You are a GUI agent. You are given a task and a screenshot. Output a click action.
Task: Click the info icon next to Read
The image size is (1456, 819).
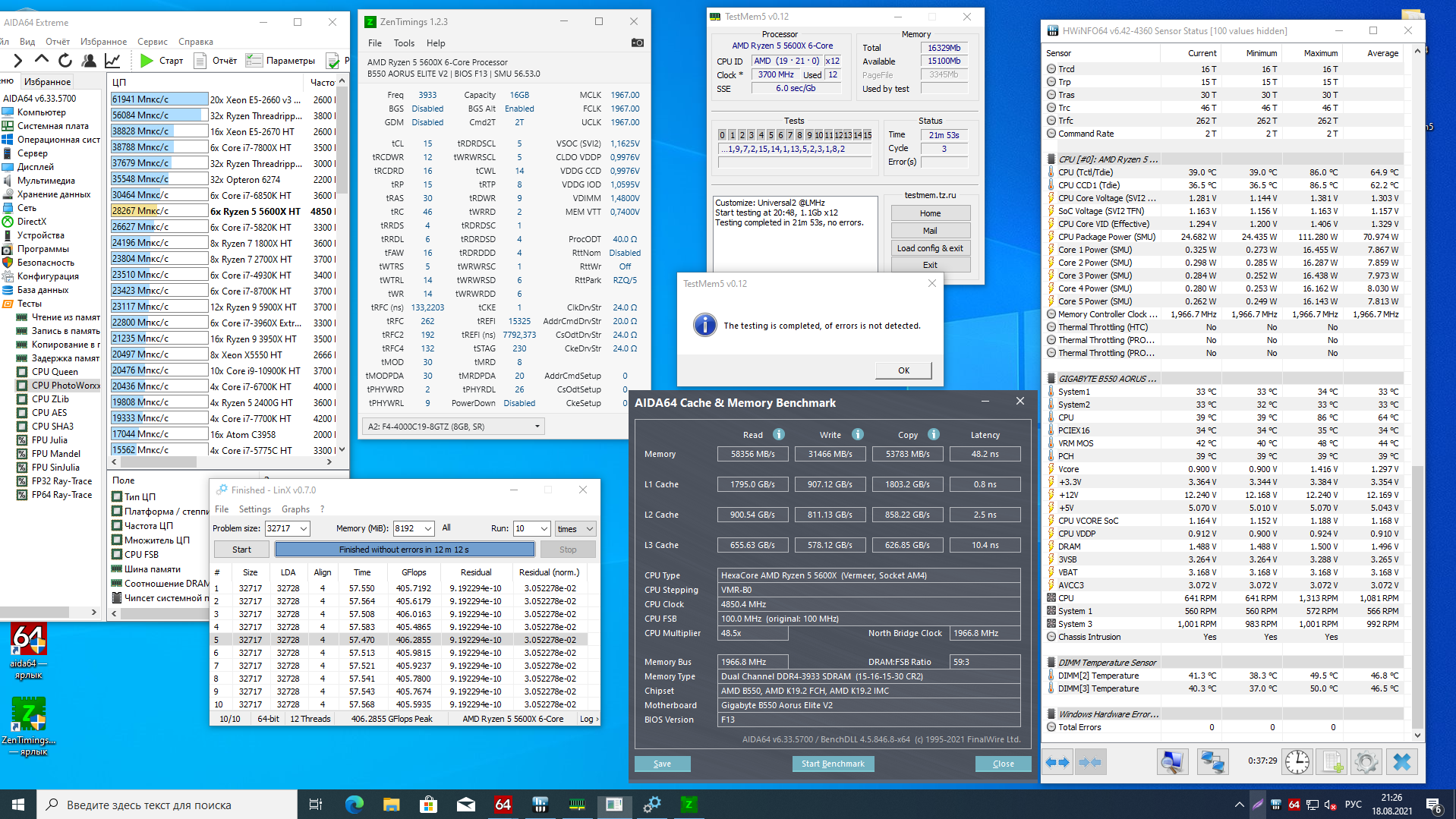click(x=779, y=434)
